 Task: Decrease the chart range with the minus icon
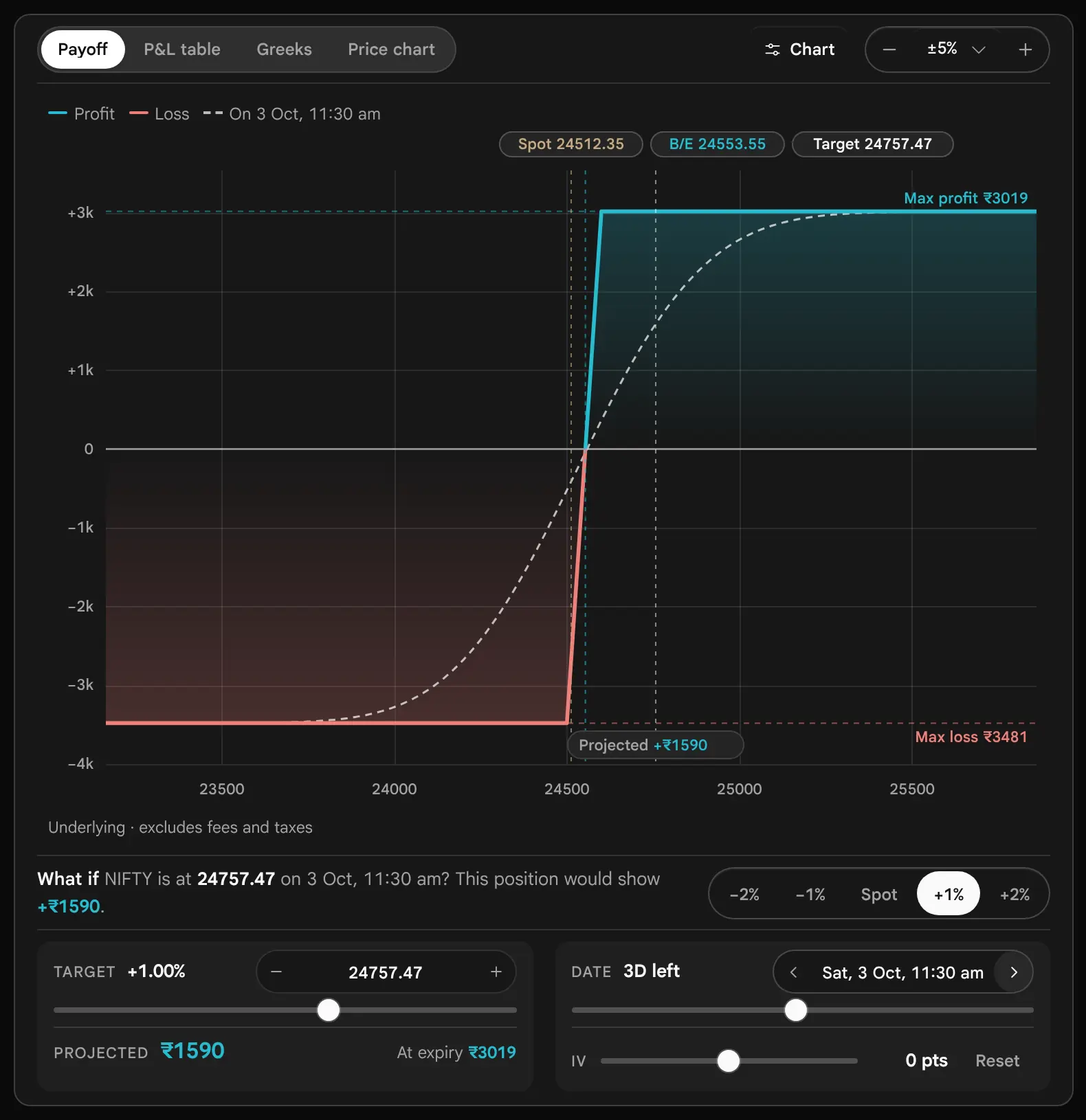pyautogui.click(x=889, y=49)
